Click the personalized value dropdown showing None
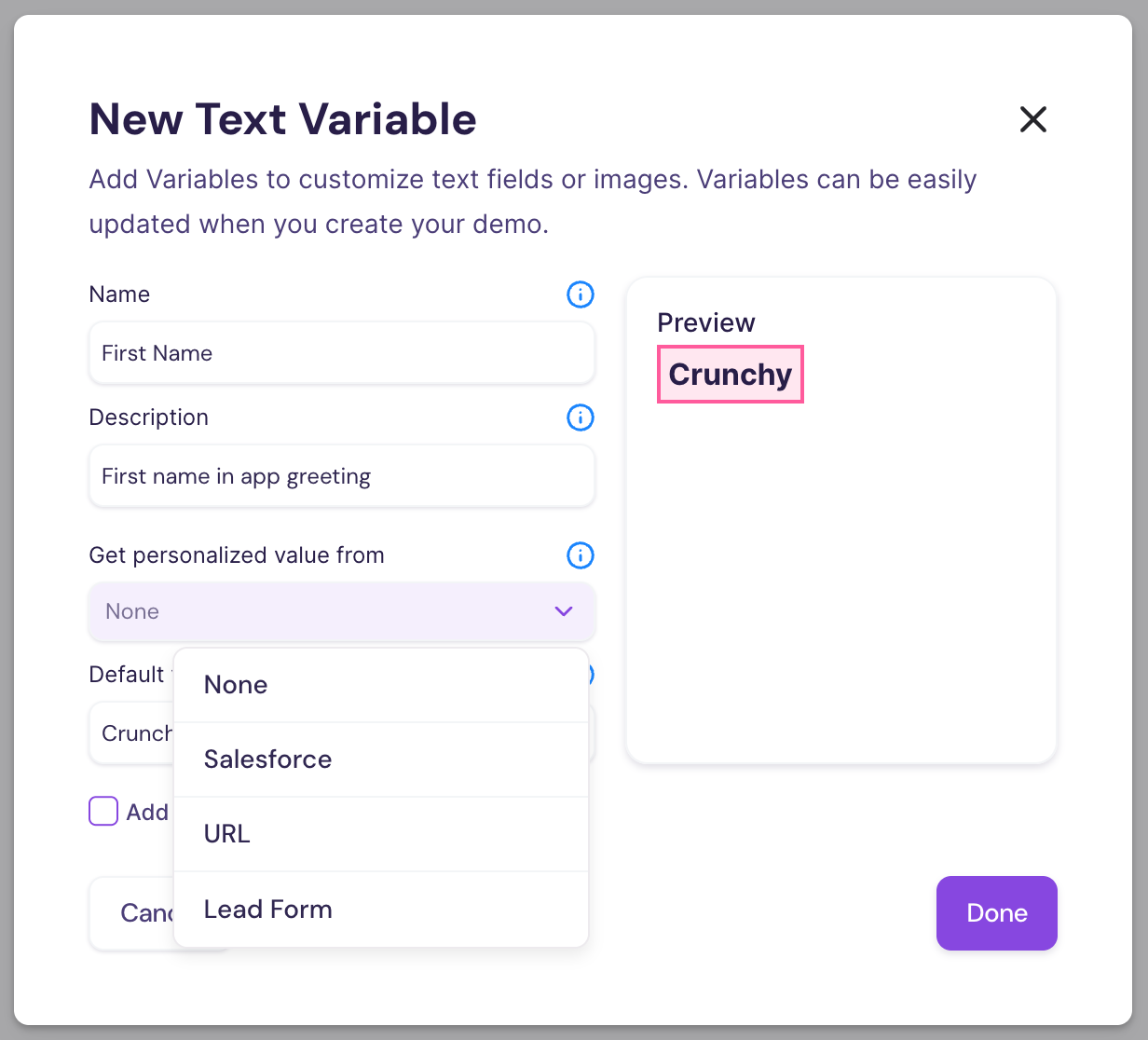This screenshot has width=1148, height=1040. [317, 611]
